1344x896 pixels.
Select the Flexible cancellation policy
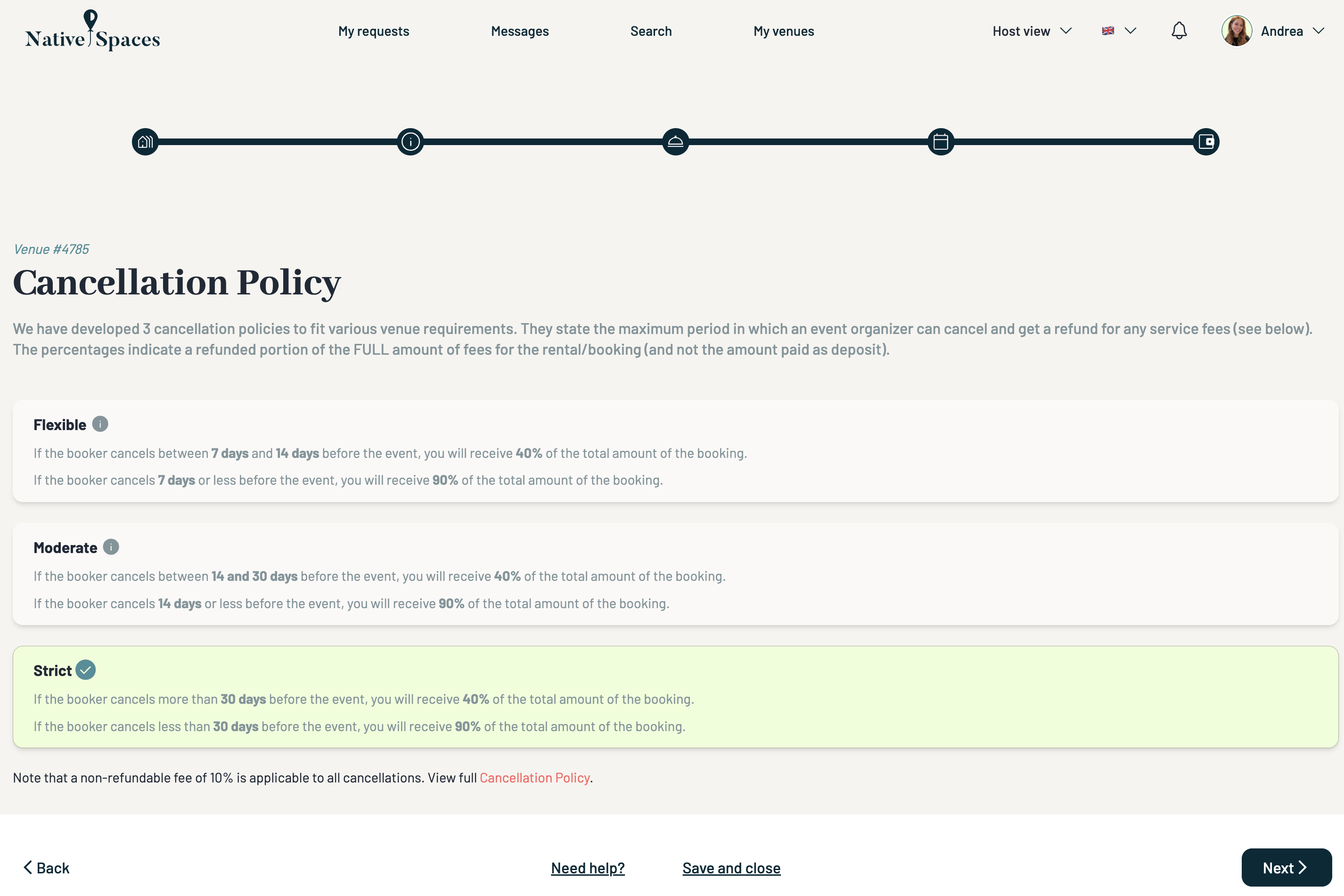[x=674, y=451]
